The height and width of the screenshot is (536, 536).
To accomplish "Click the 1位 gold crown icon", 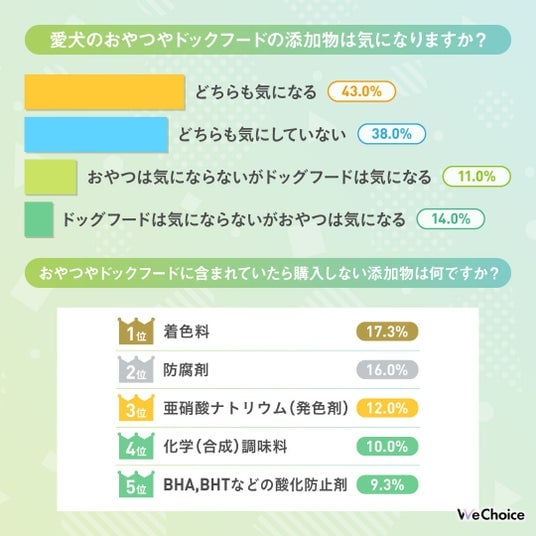I will tap(136, 331).
